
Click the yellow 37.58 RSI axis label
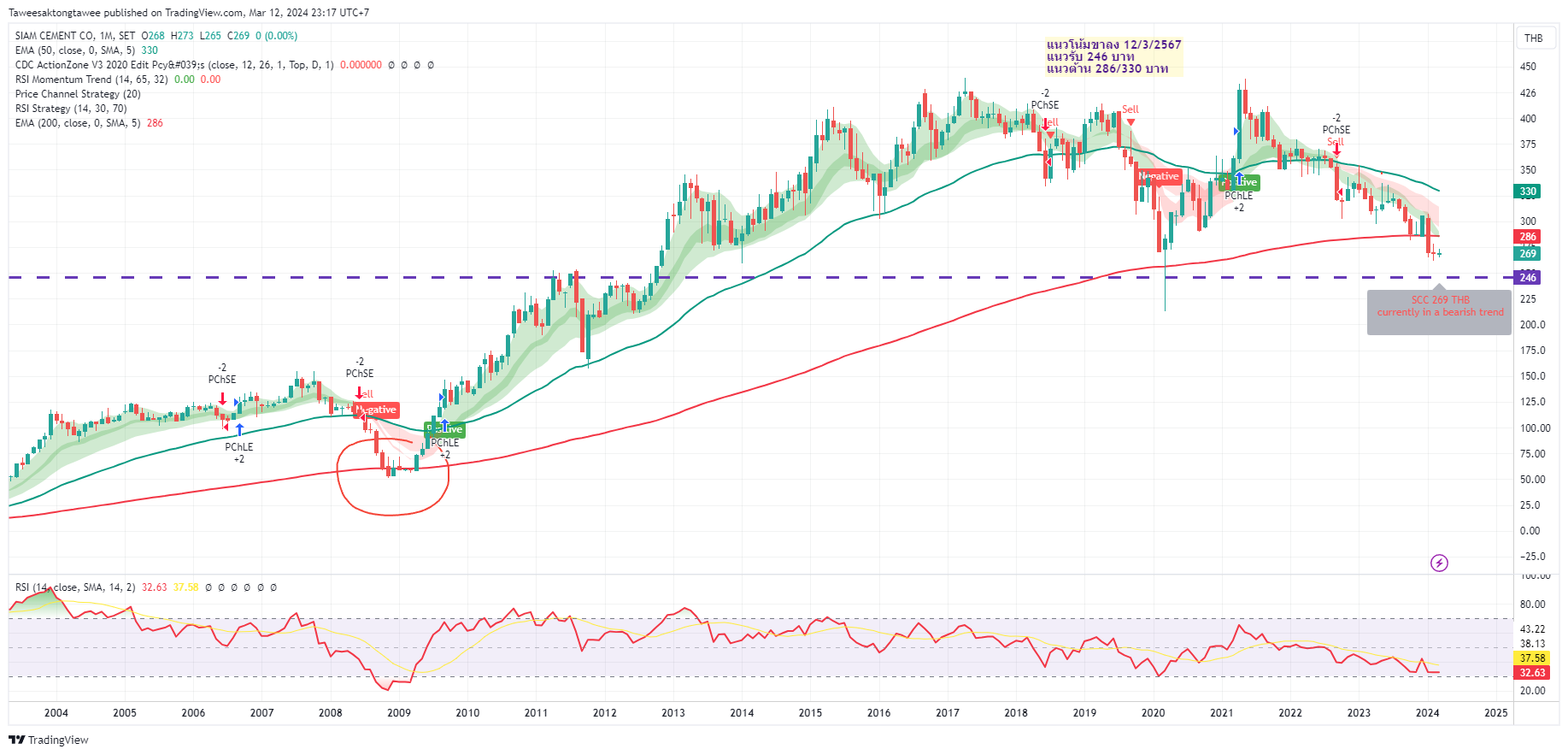click(1532, 658)
